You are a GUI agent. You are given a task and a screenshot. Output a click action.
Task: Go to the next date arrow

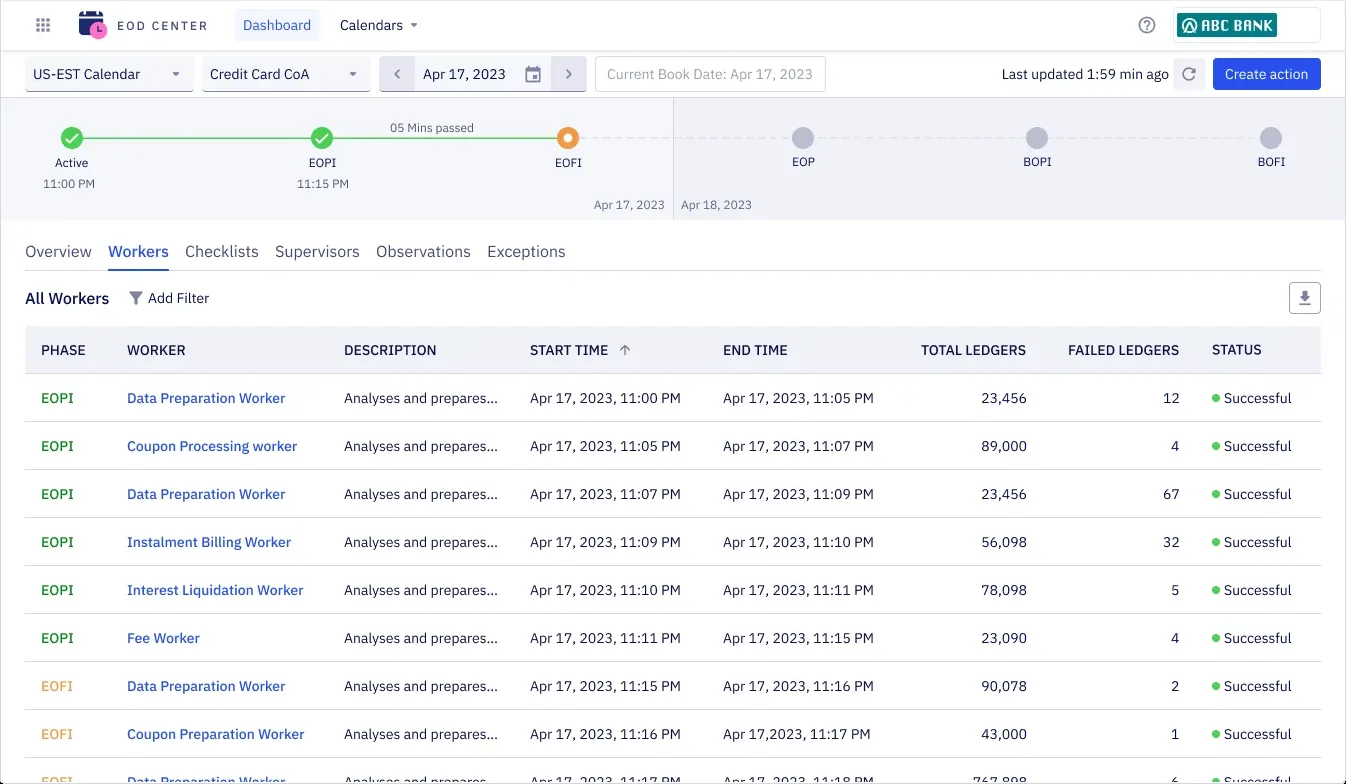[569, 74]
